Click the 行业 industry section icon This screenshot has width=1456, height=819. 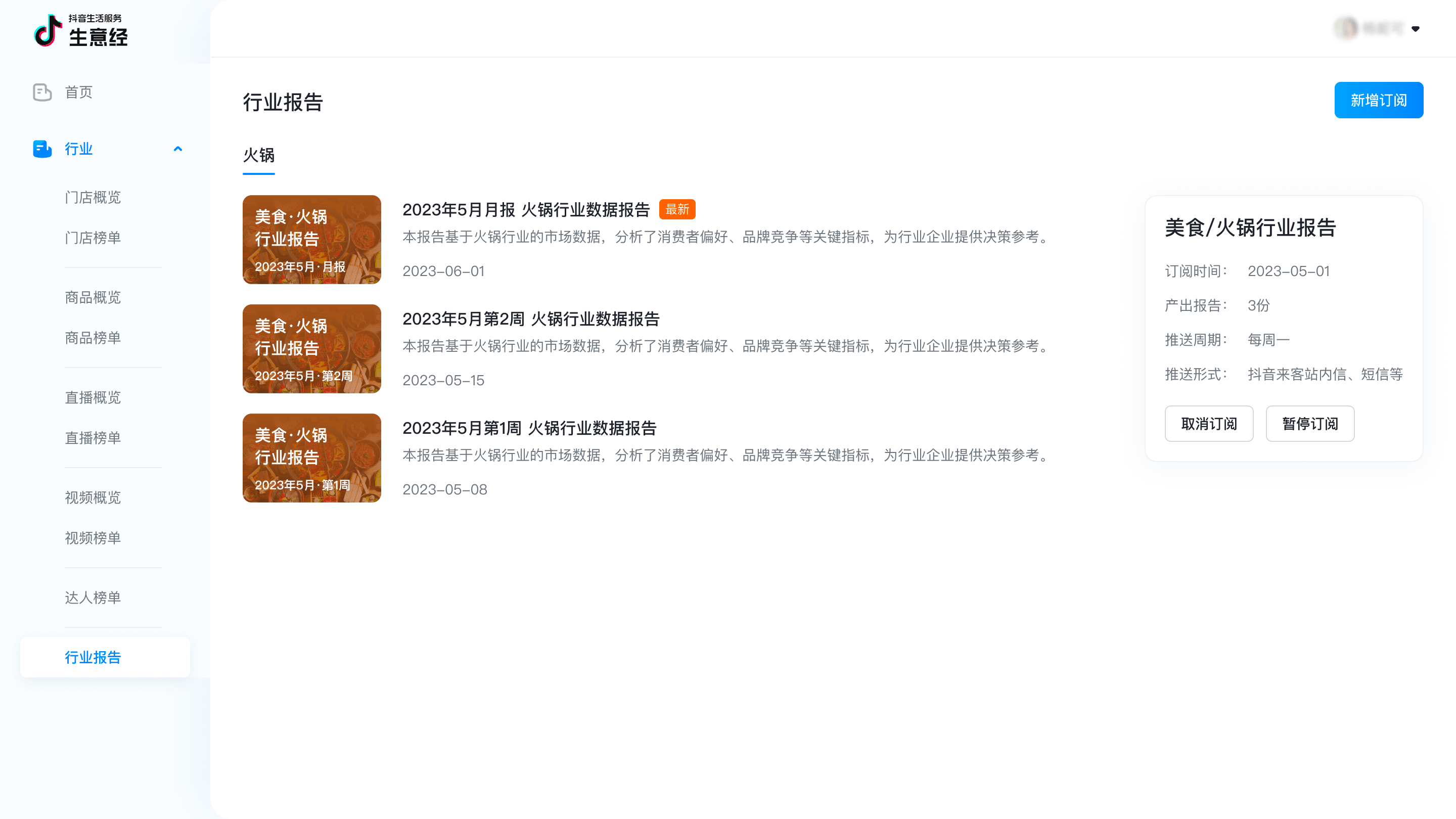coord(42,148)
